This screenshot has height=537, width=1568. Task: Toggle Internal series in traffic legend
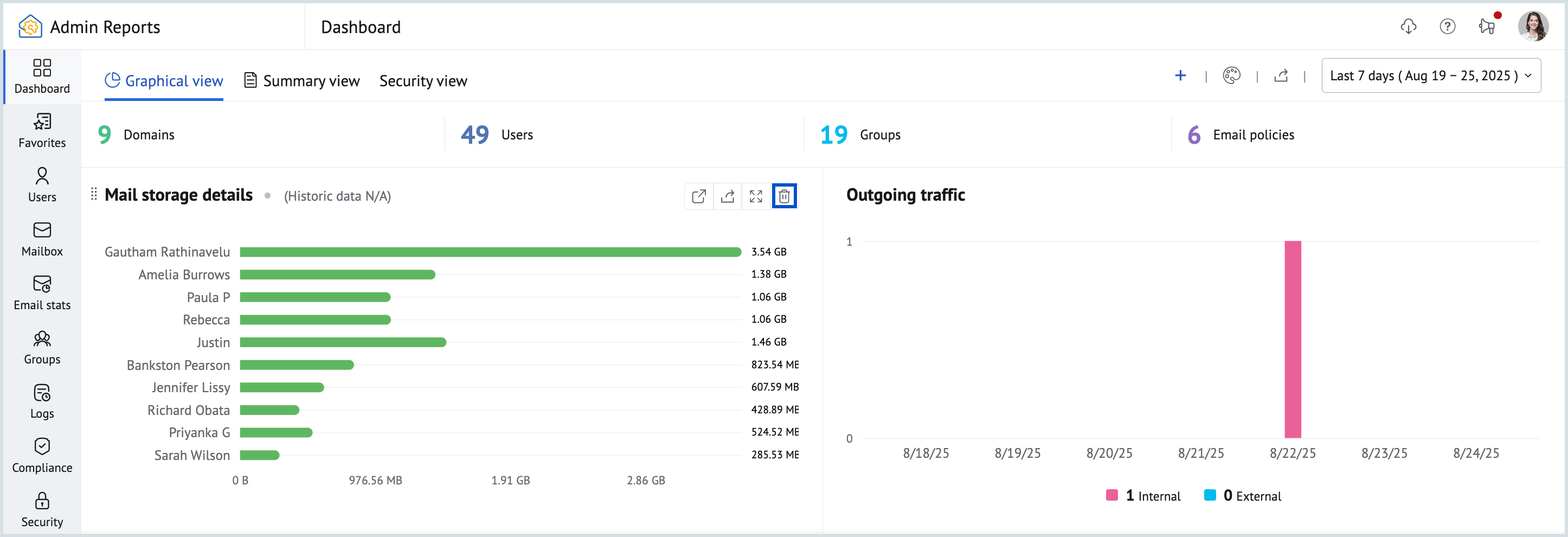tap(1143, 496)
